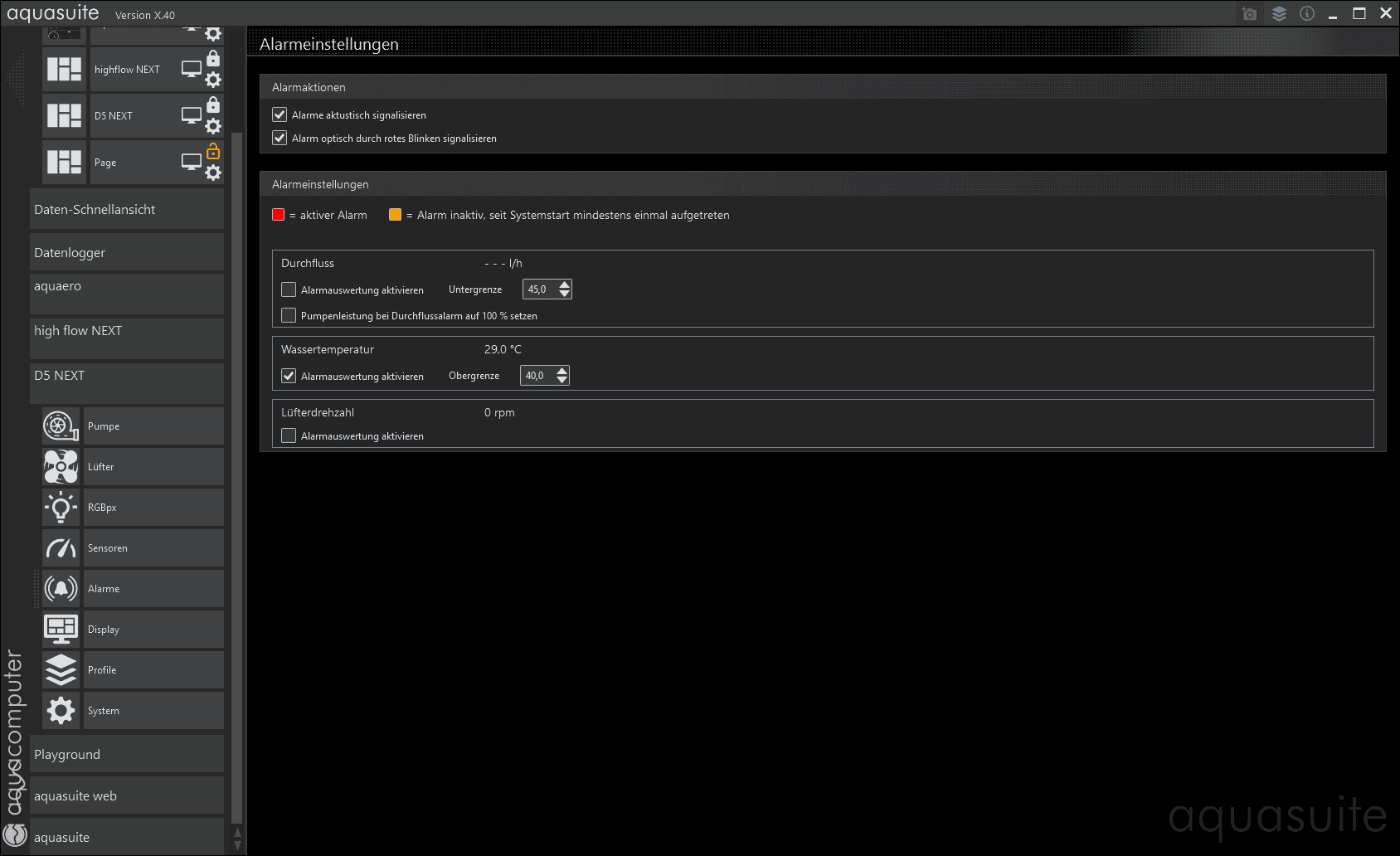Open the highflow NEXT page label
The width and height of the screenshot is (1400, 856).
click(x=127, y=70)
